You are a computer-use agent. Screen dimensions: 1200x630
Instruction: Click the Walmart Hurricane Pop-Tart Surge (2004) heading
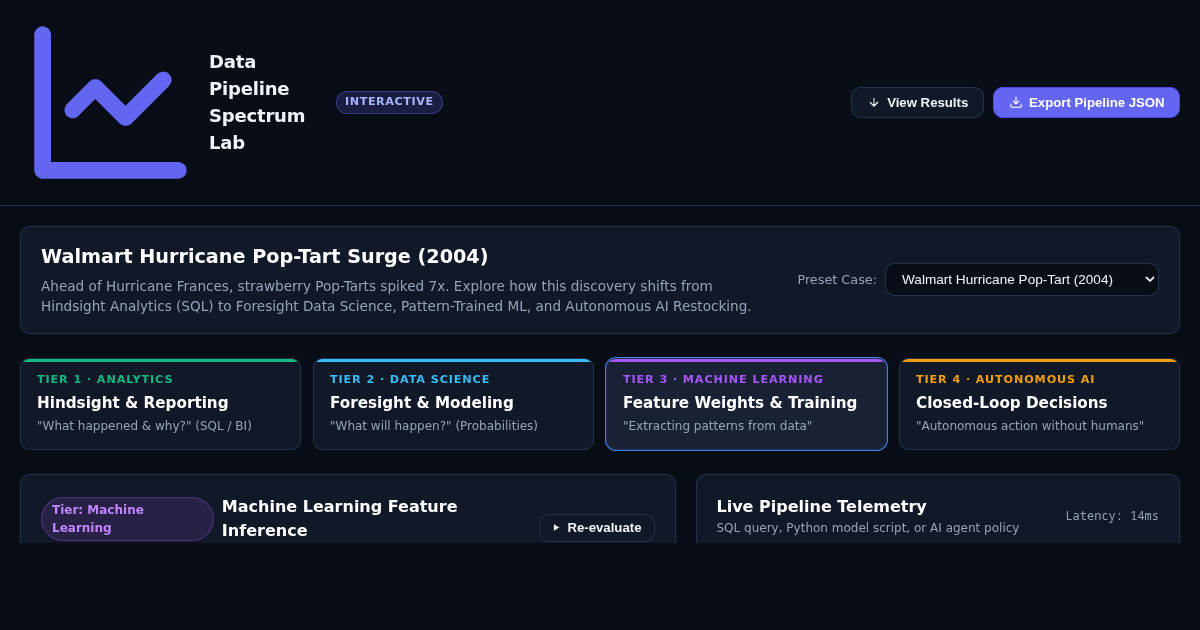265,256
